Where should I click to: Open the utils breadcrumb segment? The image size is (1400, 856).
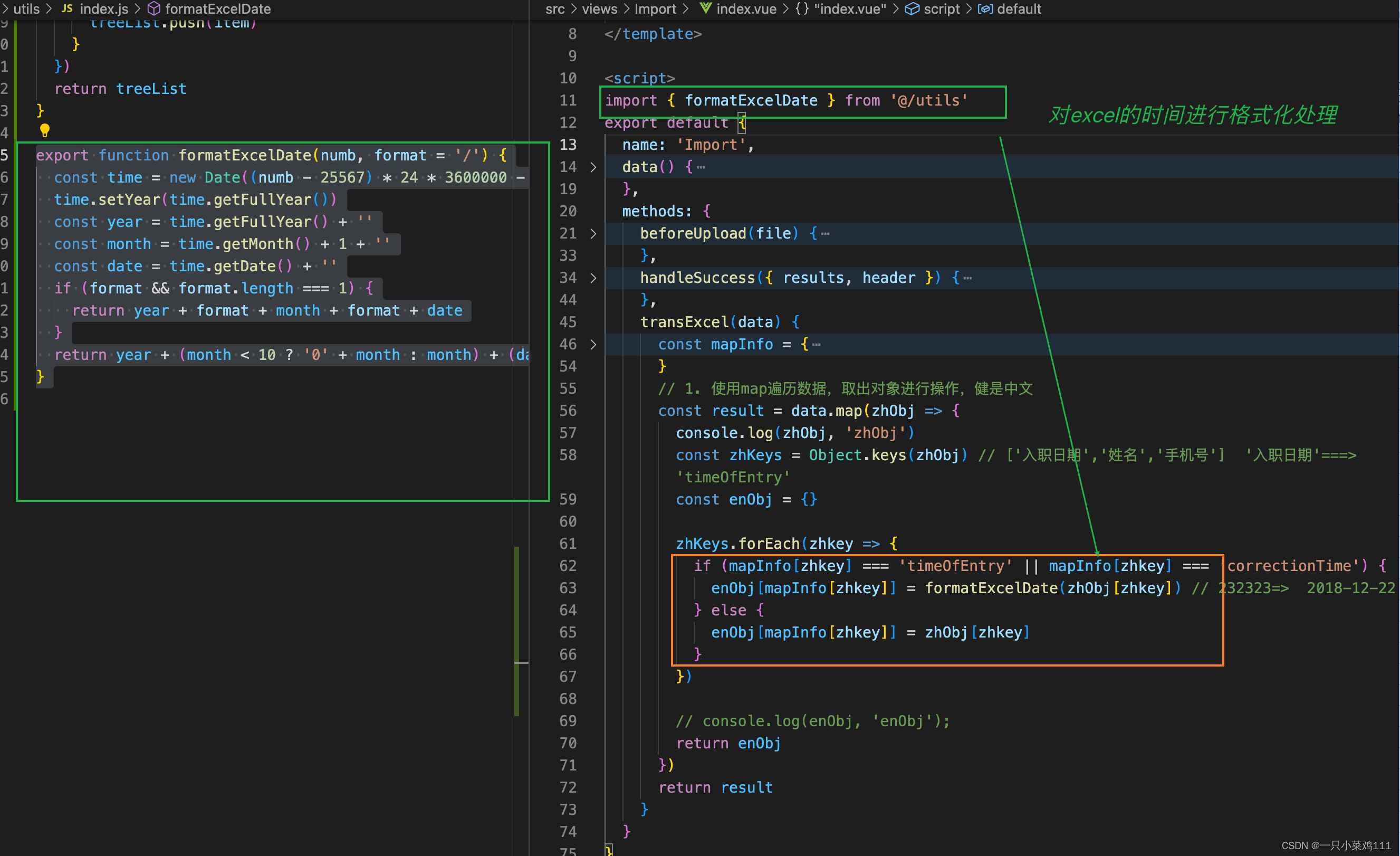point(26,8)
